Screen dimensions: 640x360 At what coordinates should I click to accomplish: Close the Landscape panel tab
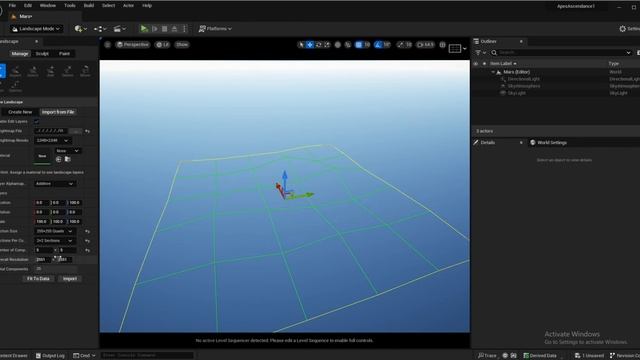tap(36, 42)
